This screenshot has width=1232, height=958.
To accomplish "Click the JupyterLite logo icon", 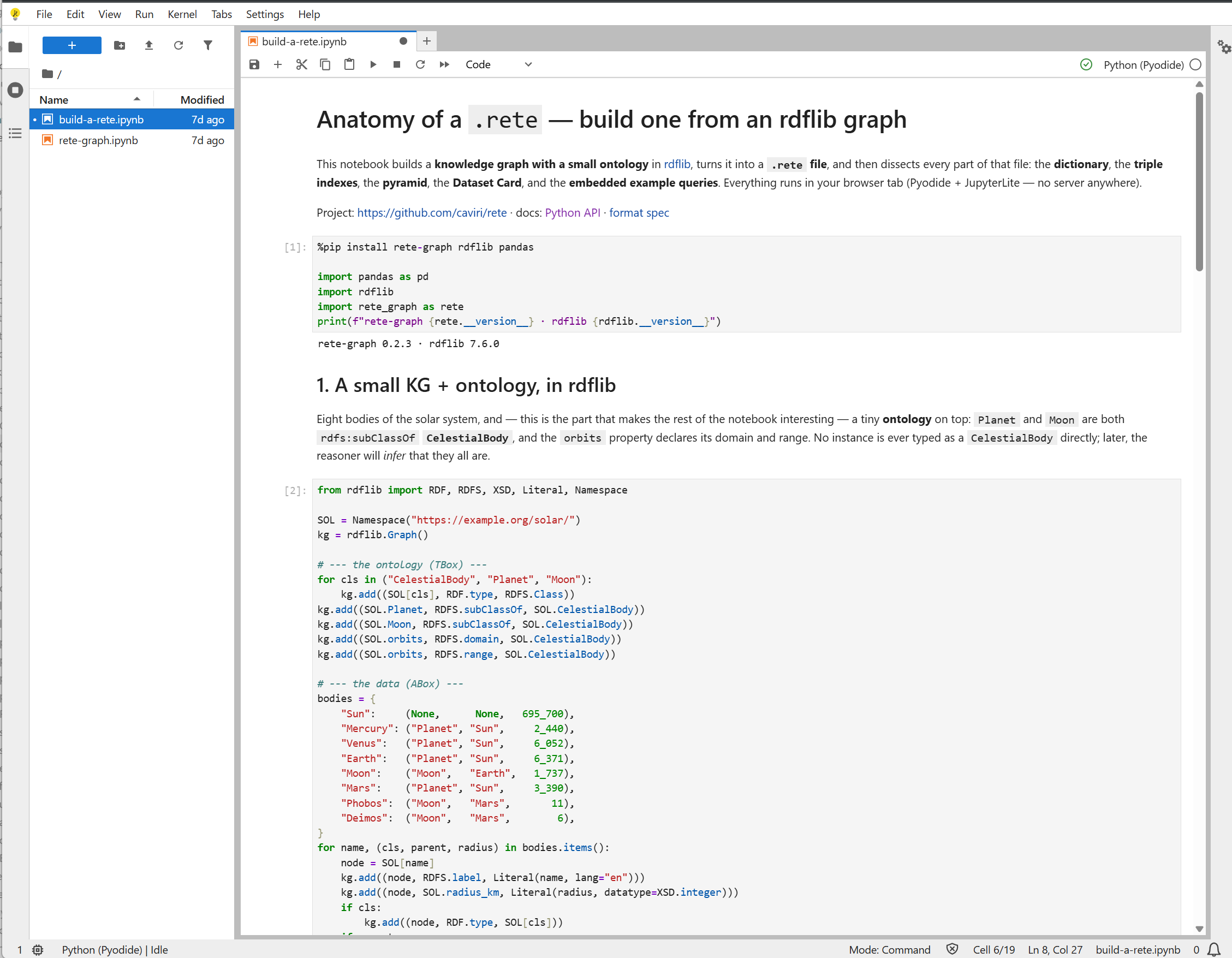I will (15, 14).
